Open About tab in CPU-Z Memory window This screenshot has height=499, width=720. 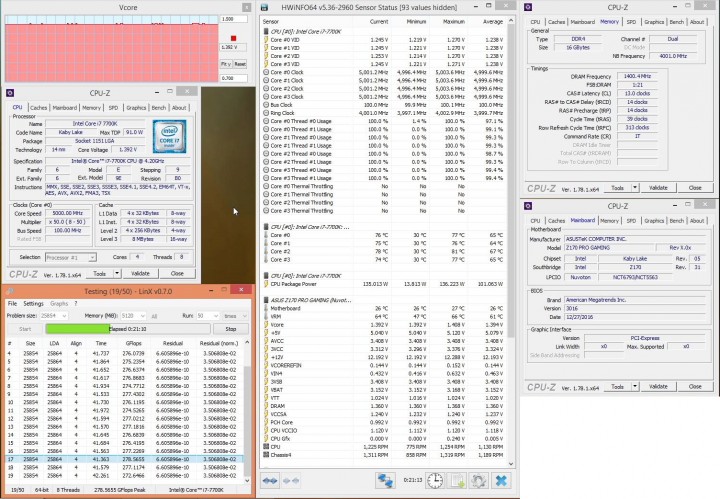697,22
